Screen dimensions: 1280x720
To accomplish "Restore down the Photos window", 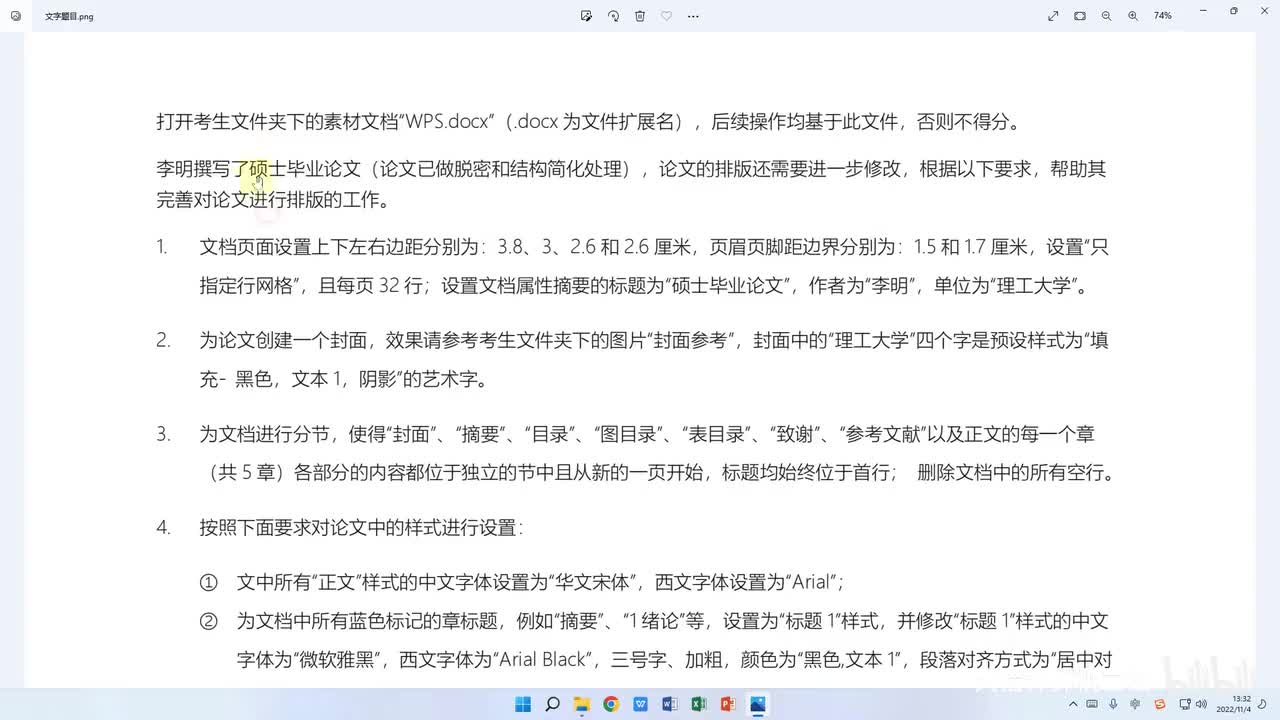I will tap(1233, 12).
